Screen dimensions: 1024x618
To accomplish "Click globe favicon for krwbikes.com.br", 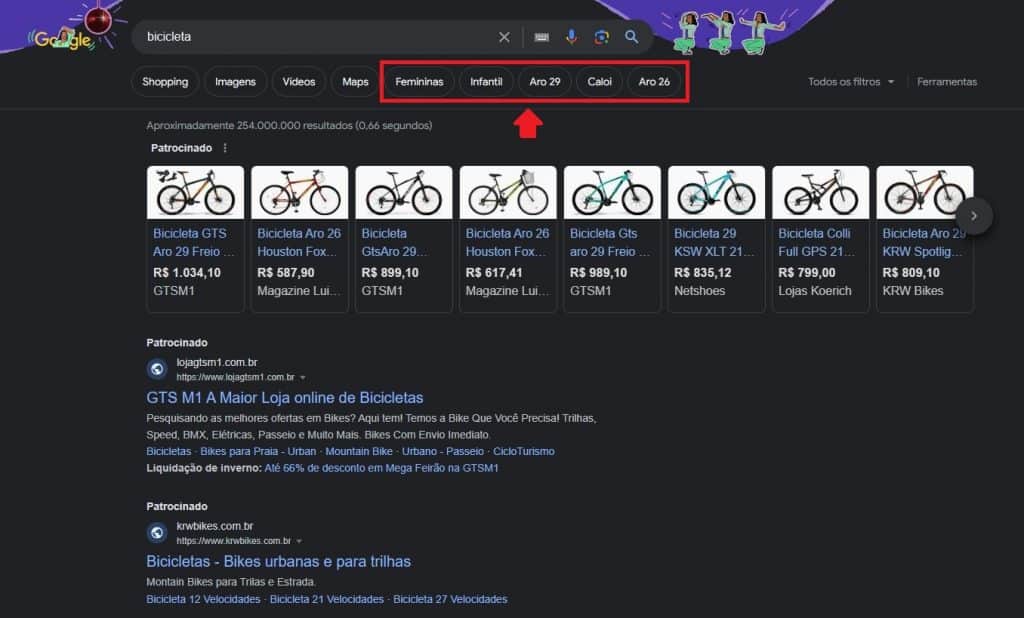I will point(157,533).
